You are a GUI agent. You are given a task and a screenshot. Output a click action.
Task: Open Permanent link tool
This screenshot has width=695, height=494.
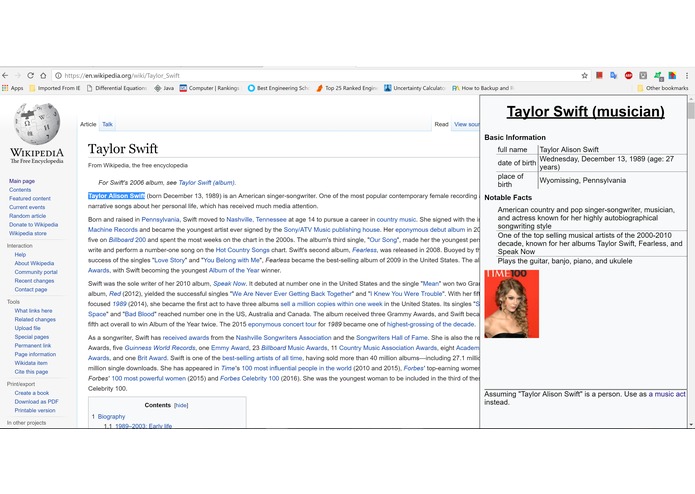[32, 346]
